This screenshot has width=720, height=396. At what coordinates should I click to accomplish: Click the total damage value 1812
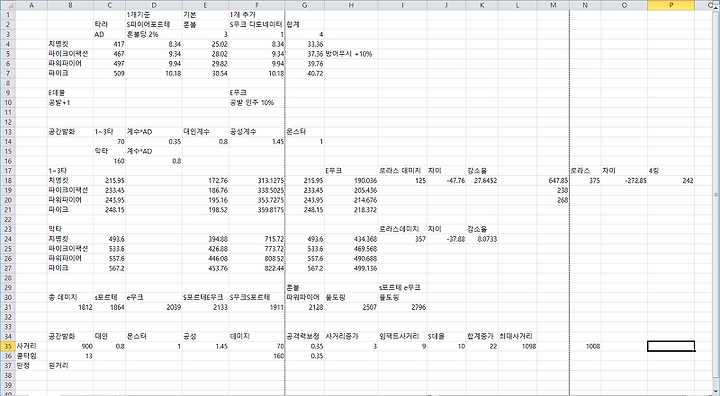pyautogui.click(x=70, y=307)
